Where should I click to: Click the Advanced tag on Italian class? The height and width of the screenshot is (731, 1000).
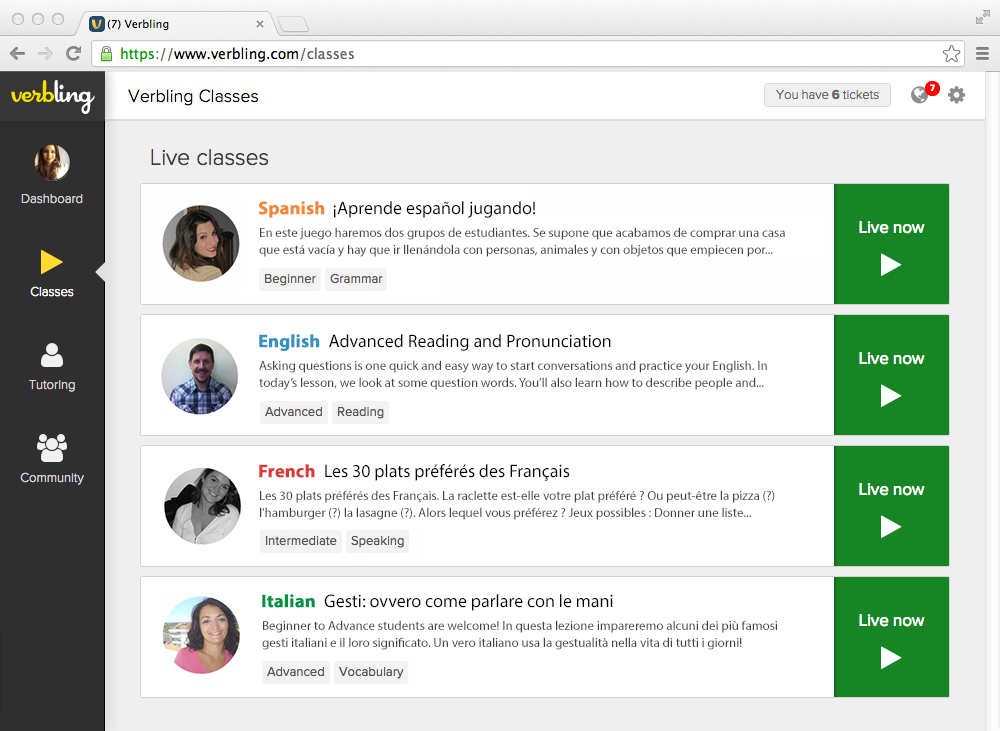point(295,672)
